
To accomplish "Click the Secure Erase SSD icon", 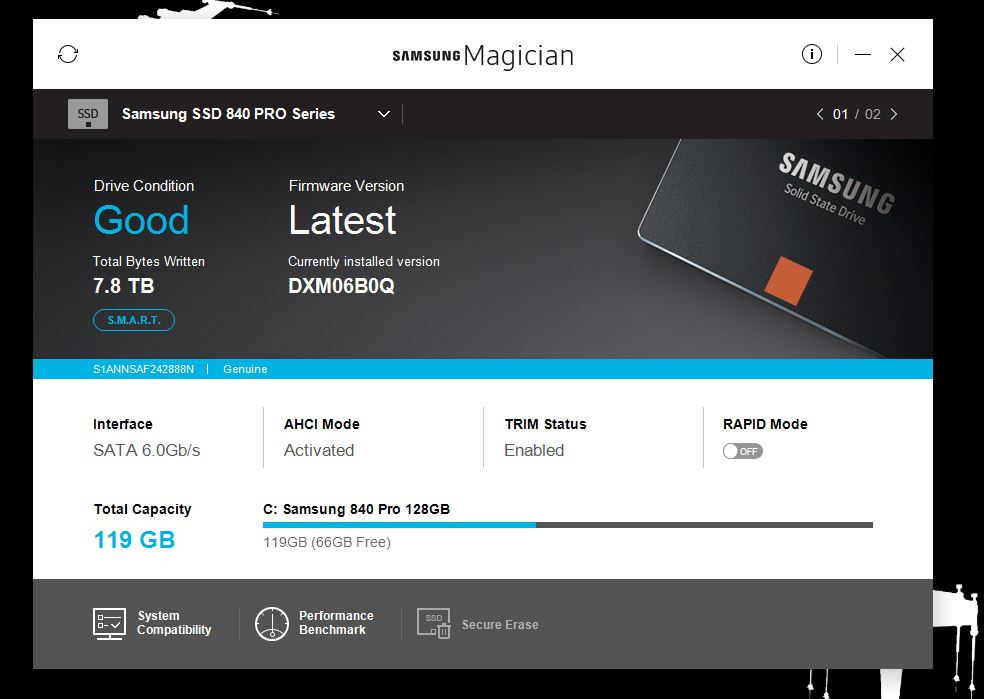I will point(434,624).
